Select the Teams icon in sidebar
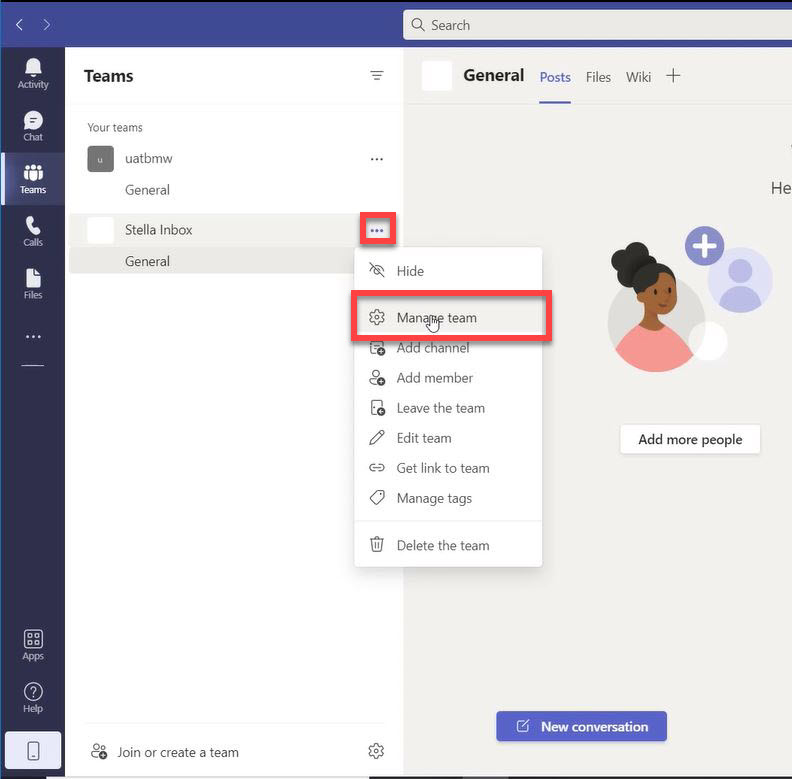Image resolution: width=792 pixels, height=779 pixels. click(33, 179)
